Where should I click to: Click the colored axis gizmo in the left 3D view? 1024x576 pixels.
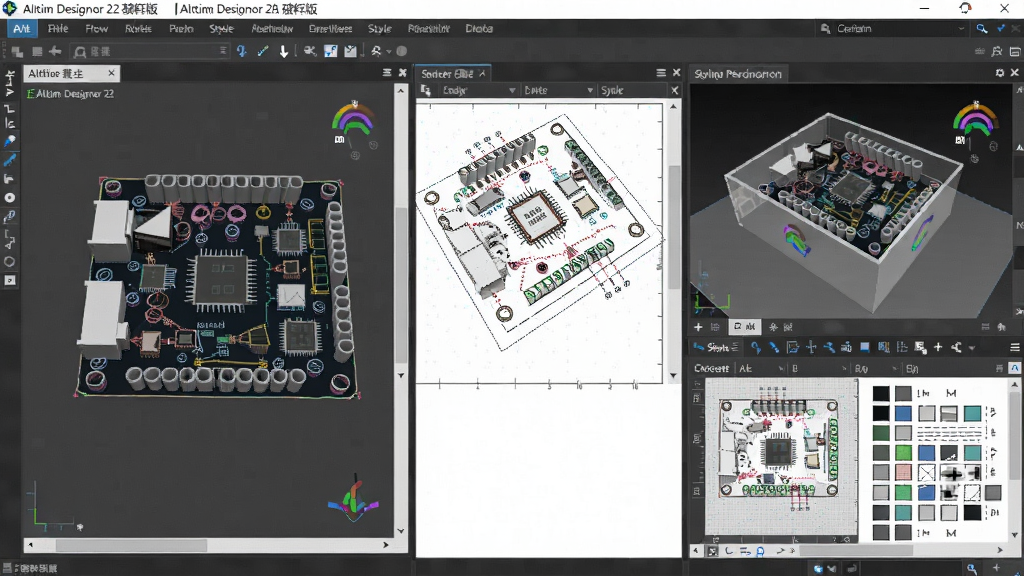pyautogui.click(x=353, y=502)
